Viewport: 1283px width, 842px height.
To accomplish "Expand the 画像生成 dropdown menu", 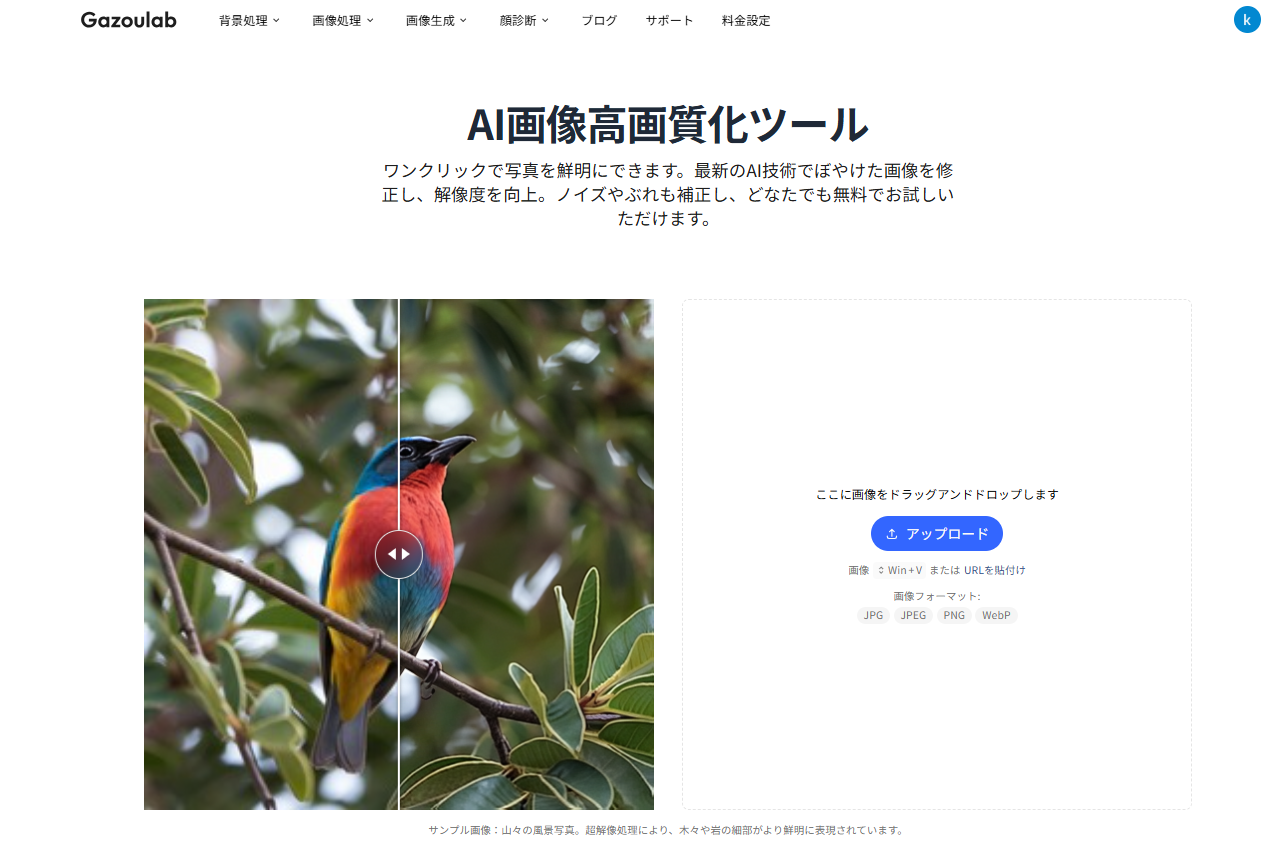I will coord(437,20).
